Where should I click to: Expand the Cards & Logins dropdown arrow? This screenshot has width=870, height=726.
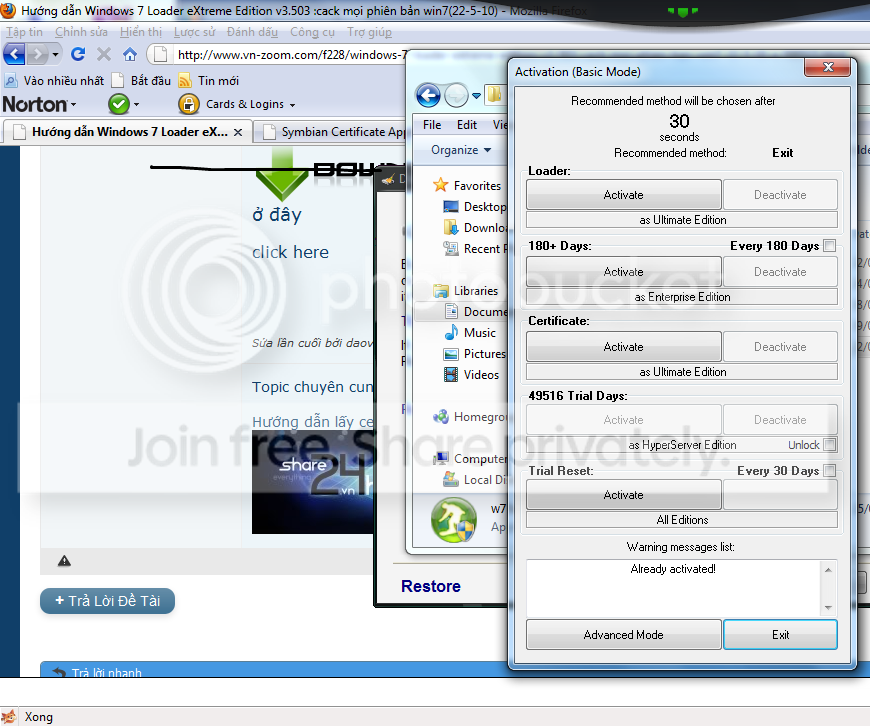pos(292,105)
